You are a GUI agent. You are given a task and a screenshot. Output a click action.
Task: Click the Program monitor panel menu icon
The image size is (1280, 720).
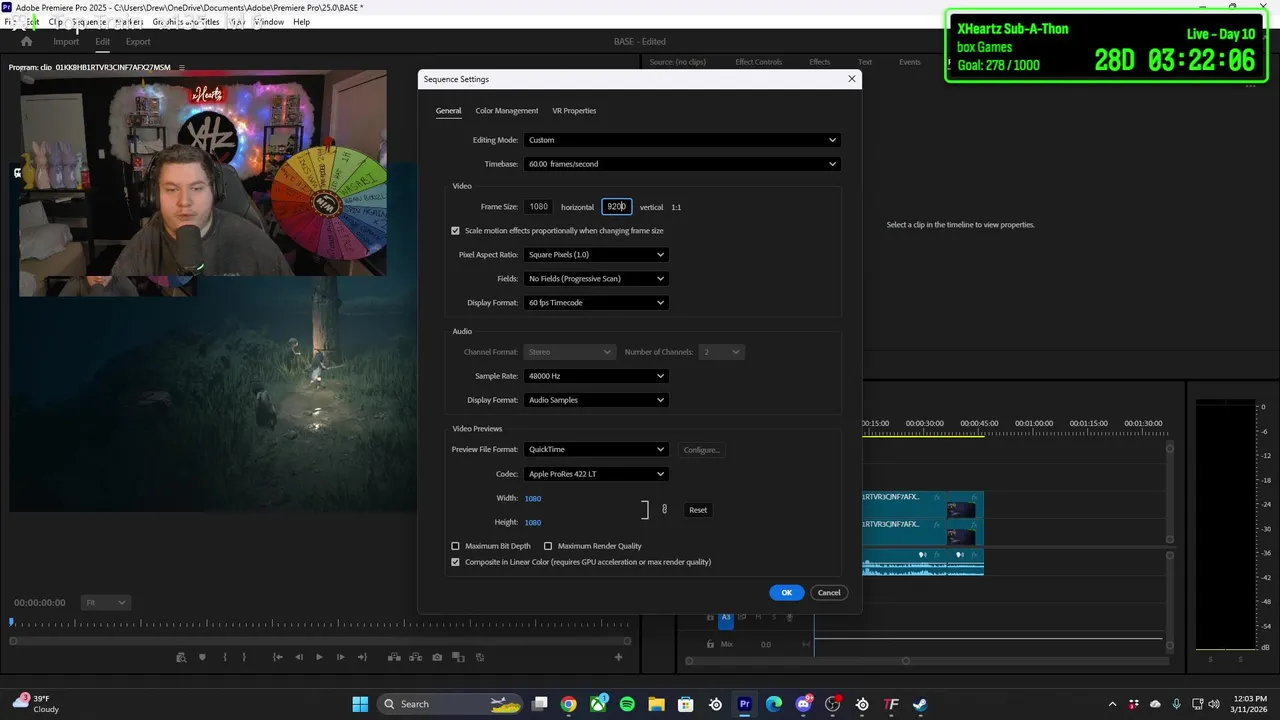pos(181,67)
